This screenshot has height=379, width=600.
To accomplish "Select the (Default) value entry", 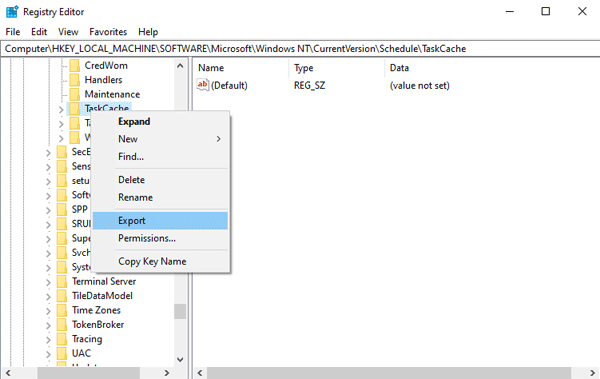I will (229, 85).
